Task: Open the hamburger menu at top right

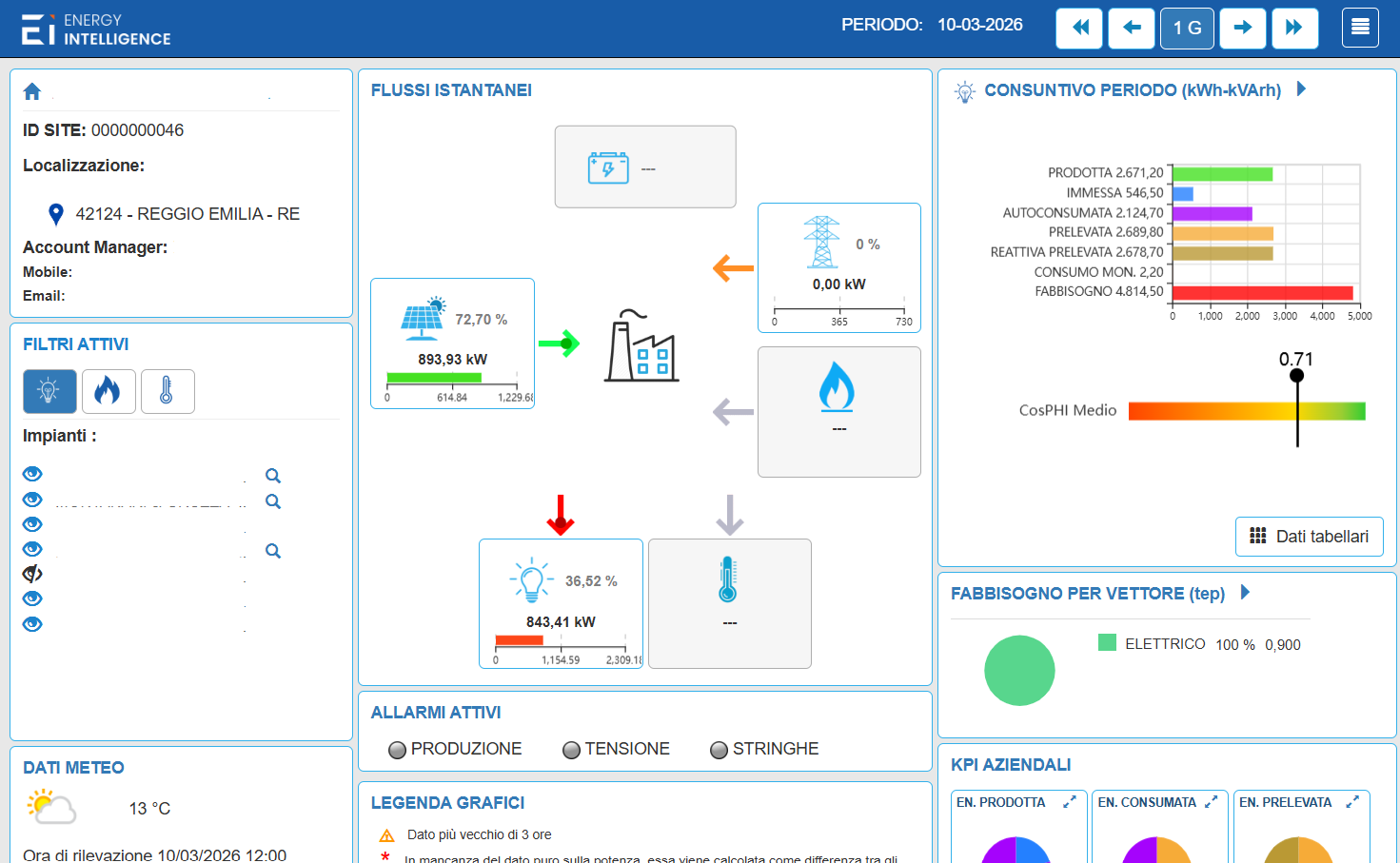Action: (1360, 28)
